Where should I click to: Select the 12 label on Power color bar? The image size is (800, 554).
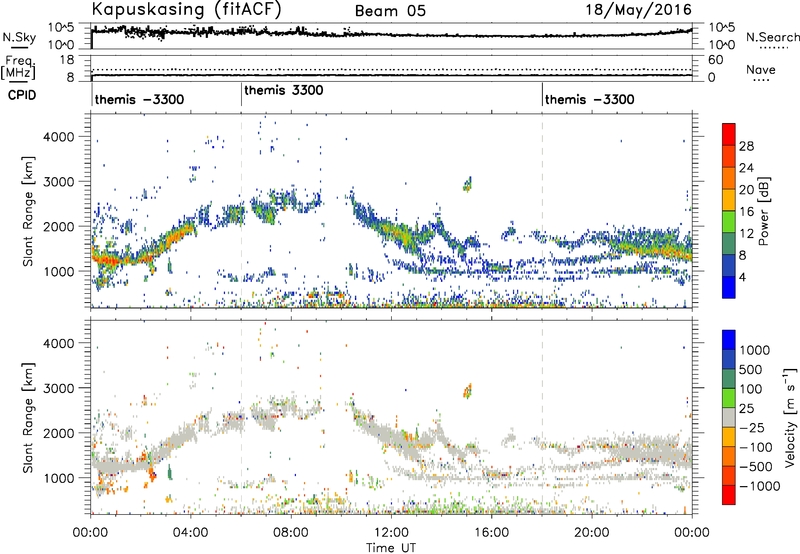(x=746, y=234)
